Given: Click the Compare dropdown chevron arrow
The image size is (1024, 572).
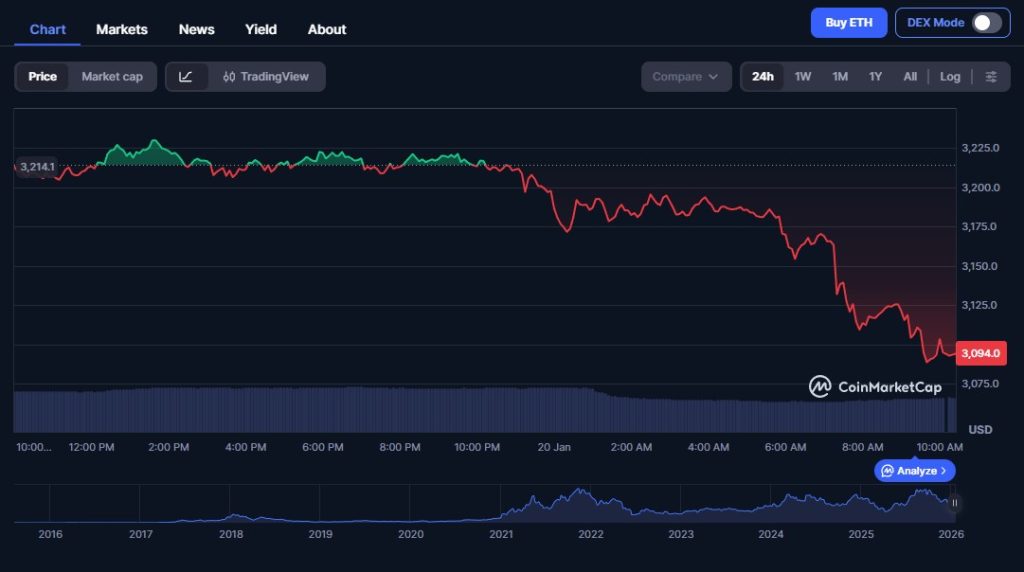Looking at the screenshot, I should [713, 77].
